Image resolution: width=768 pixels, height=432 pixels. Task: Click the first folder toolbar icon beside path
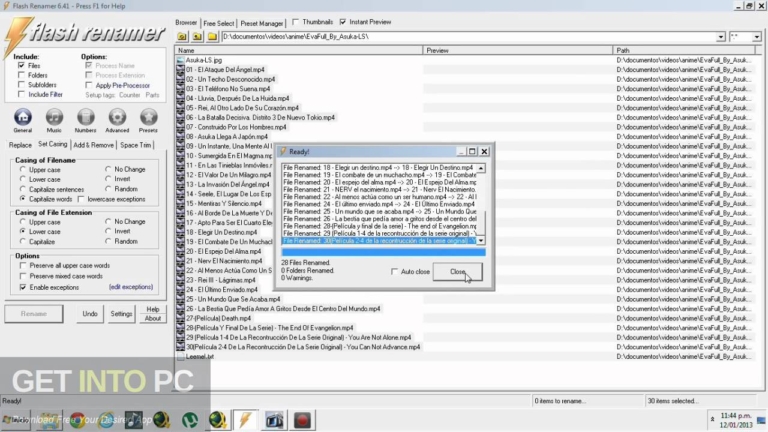pos(182,37)
